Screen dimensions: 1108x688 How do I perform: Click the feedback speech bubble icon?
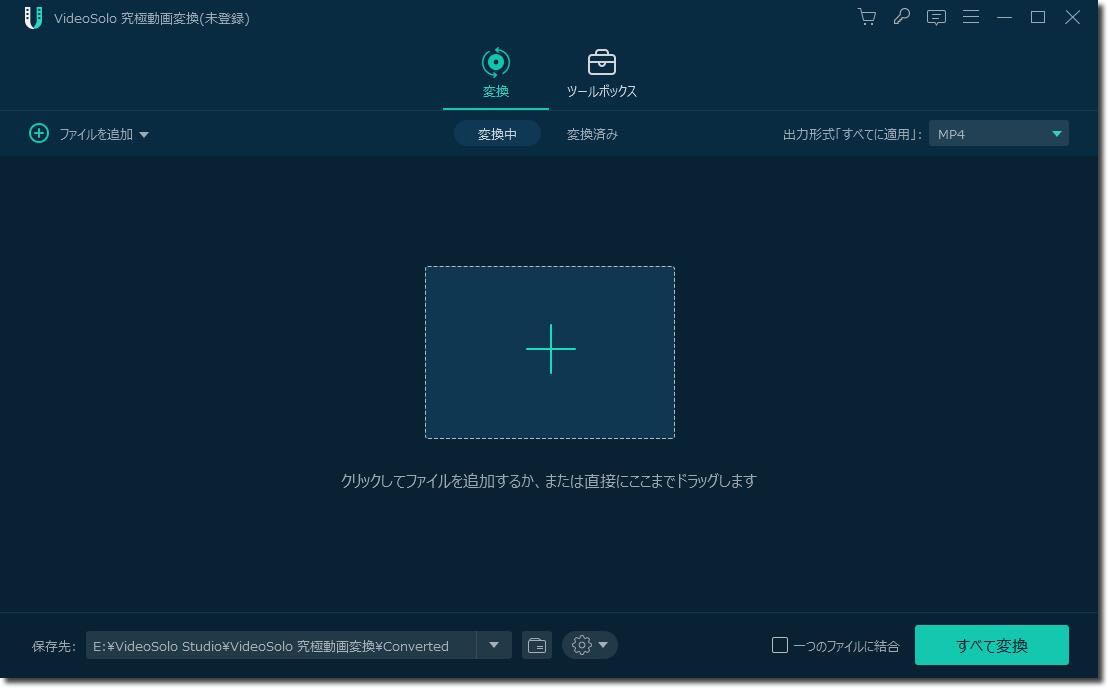(x=936, y=17)
